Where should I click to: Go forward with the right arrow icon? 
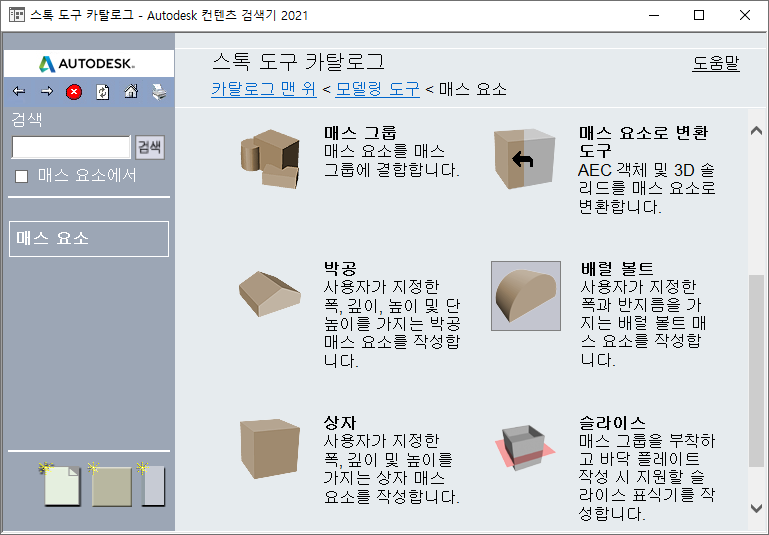[x=47, y=92]
